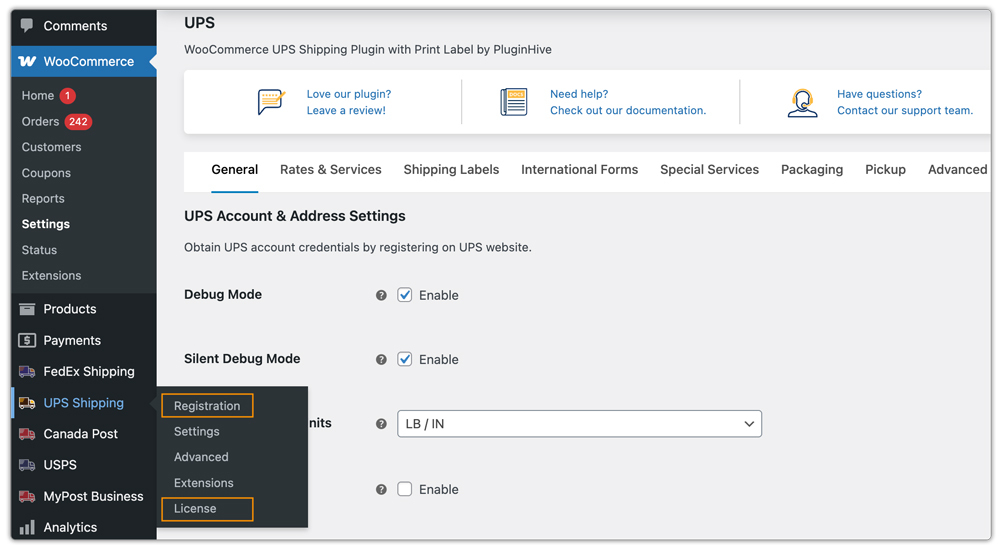1000x547 pixels.
Task: Open the UPS Shipping menu
Action: [84, 403]
